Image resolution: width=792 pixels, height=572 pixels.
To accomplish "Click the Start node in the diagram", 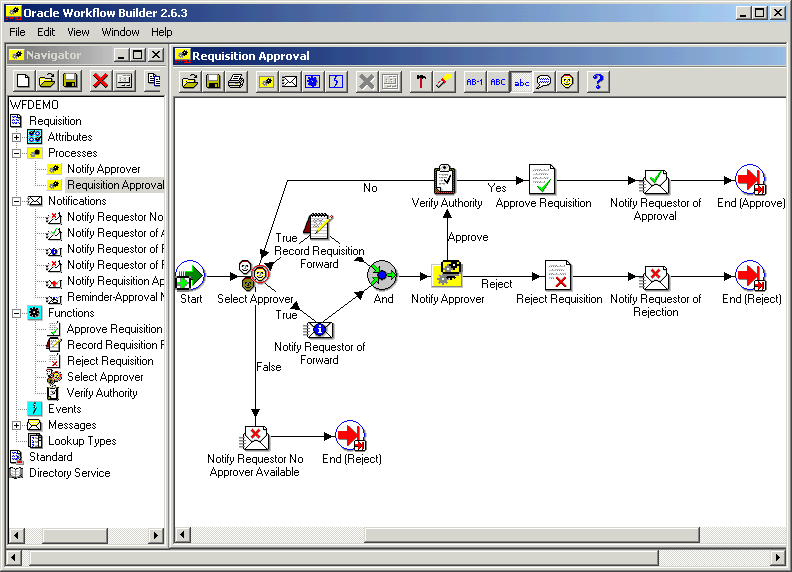I will 190,274.
